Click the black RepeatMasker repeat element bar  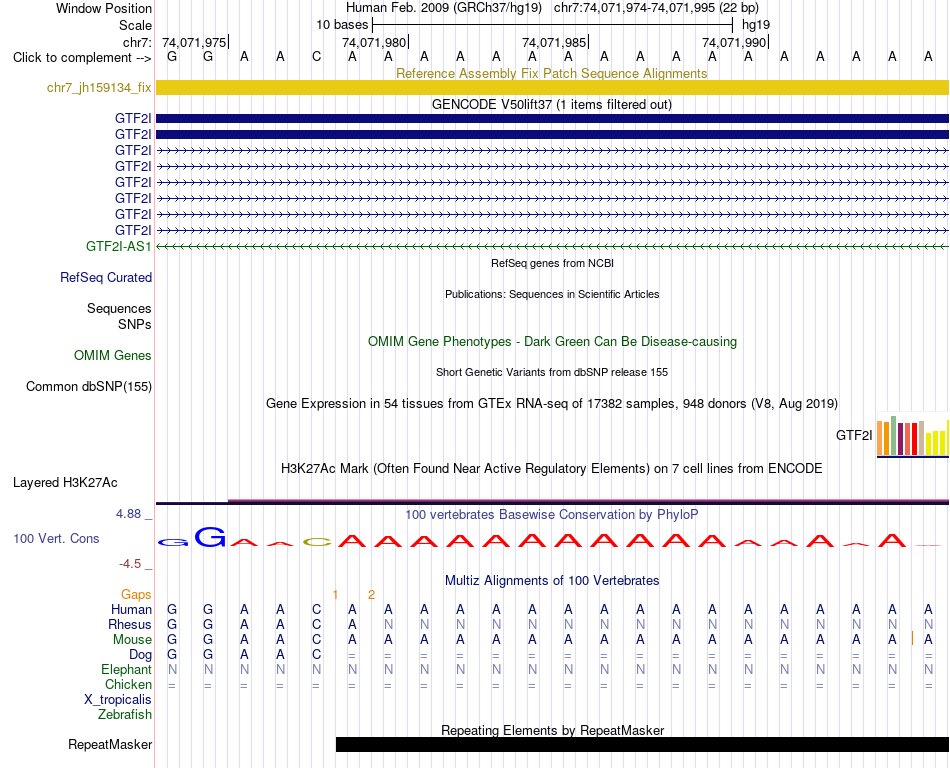[x=642, y=744]
